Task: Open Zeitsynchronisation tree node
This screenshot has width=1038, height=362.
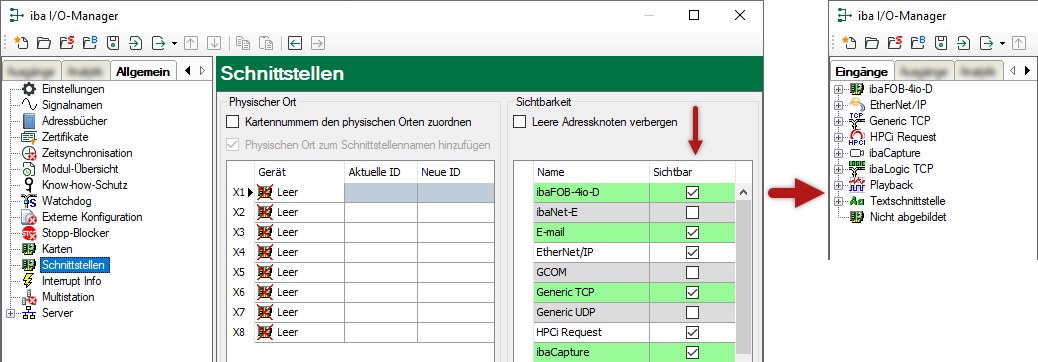Action: click(87, 153)
